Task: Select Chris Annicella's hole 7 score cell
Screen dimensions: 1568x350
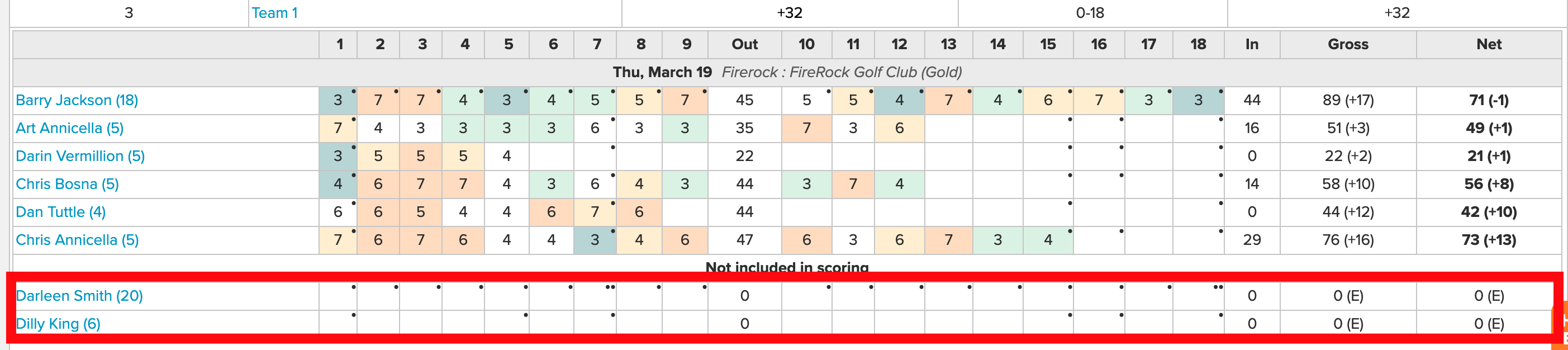Action: [595, 240]
